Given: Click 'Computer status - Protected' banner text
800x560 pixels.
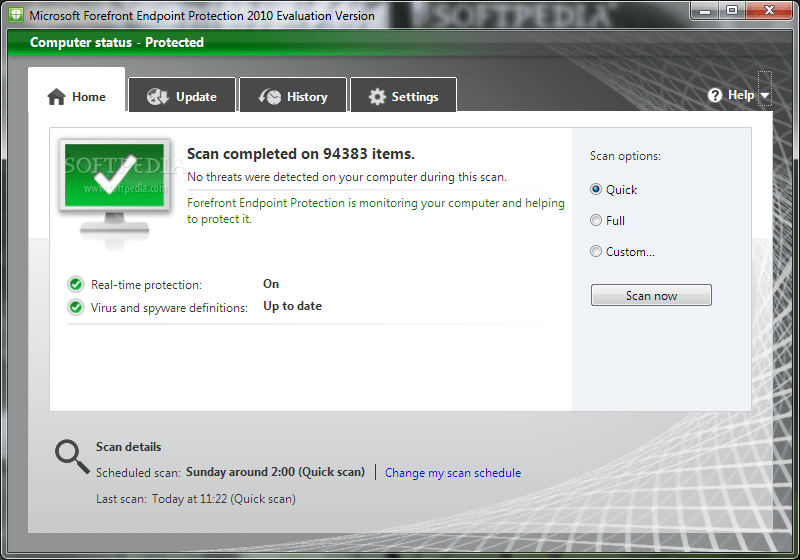Looking at the screenshot, I should [x=117, y=42].
